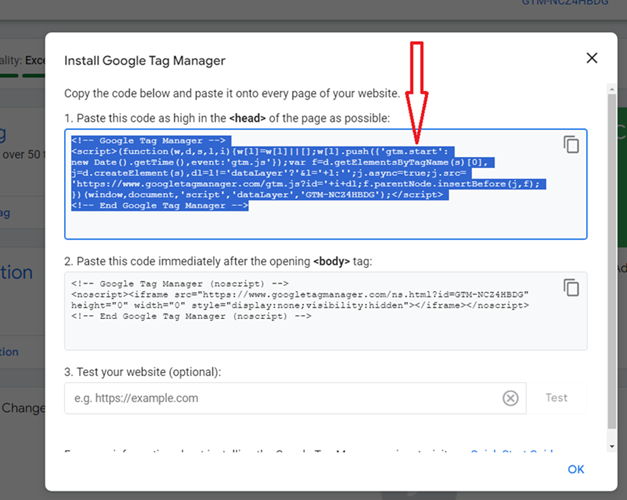Click the scrollbar up arrow in dialog
Image resolution: width=627 pixels, height=500 pixels.
pos(611,88)
